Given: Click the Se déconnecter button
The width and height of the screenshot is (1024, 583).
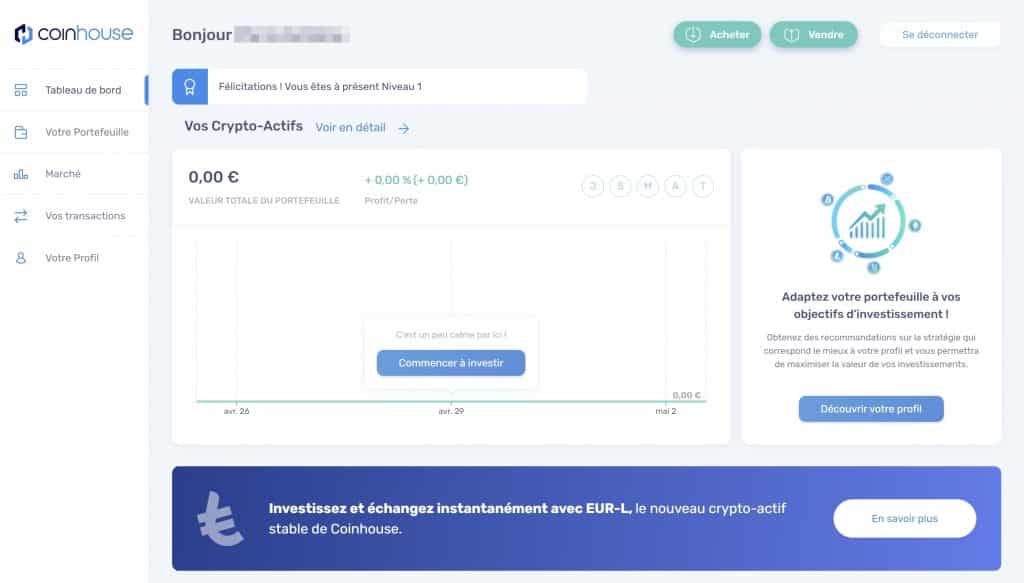Looking at the screenshot, I should (939, 33).
